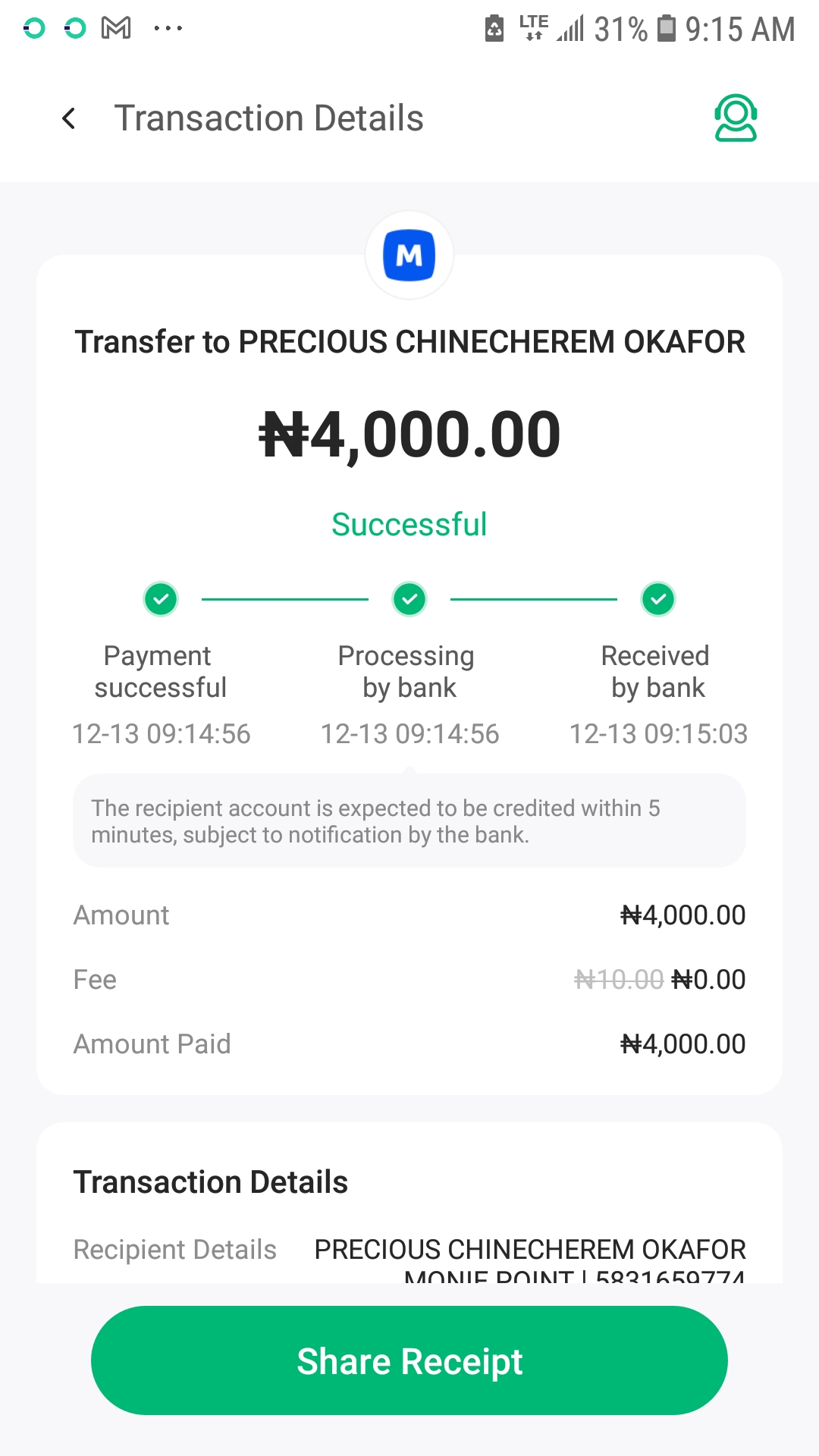Tap the Moniepoint bank logo
The width and height of the screenshot is (819, 1456).
409,256
